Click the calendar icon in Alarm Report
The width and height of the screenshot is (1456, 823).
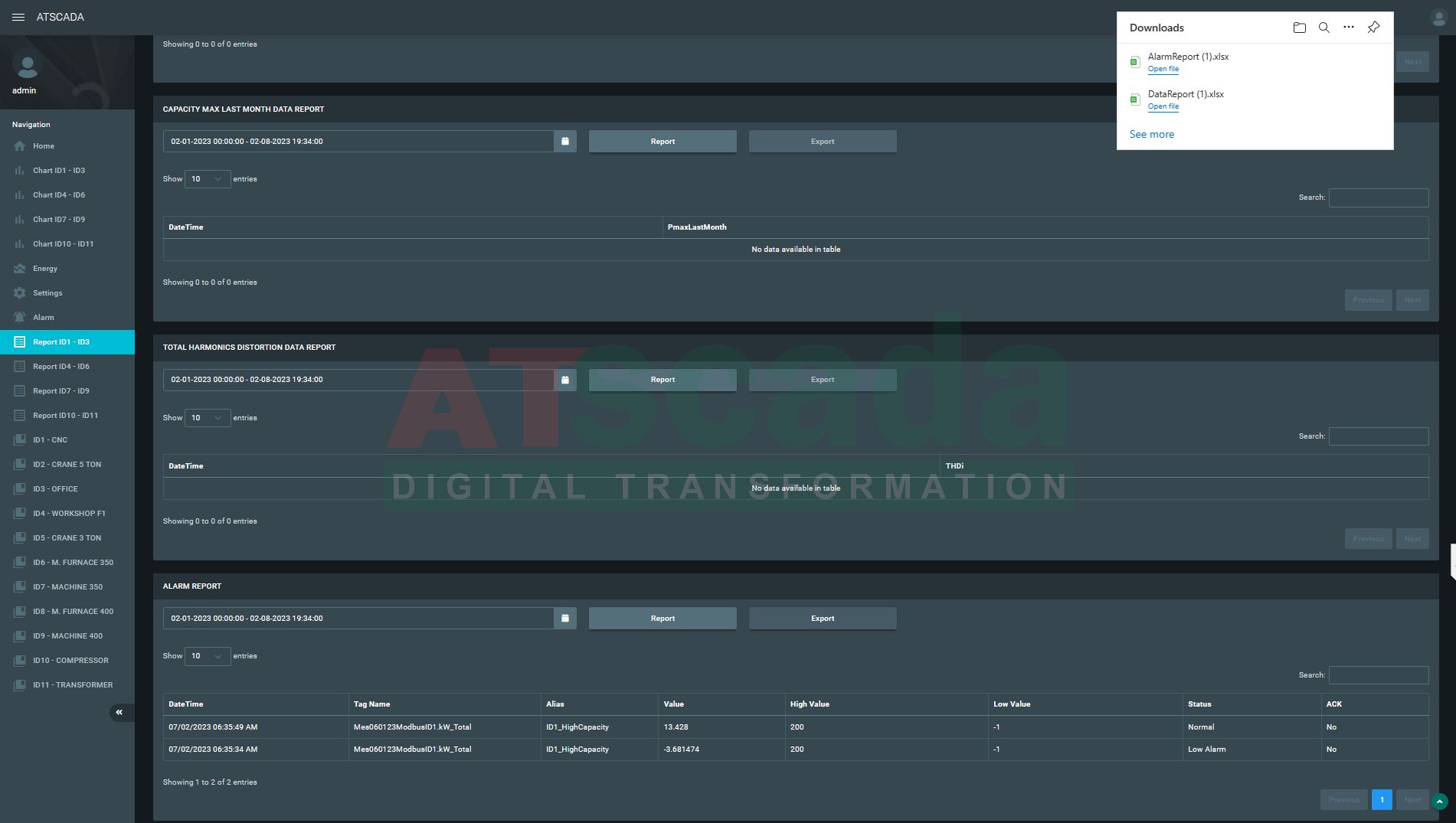pyautogui.click(x=565, y=618)
